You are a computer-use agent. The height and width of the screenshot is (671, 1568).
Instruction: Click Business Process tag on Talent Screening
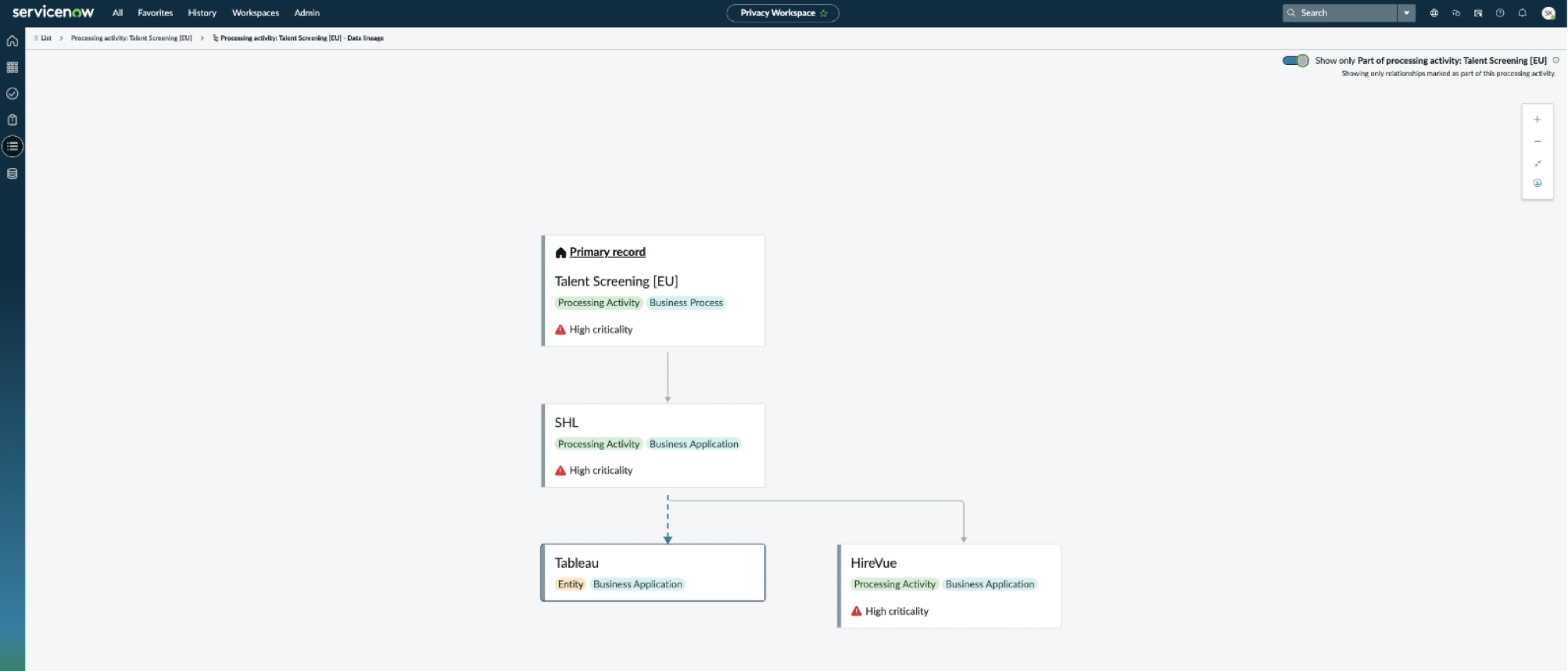pyautogui.click(x=686, y=303)
